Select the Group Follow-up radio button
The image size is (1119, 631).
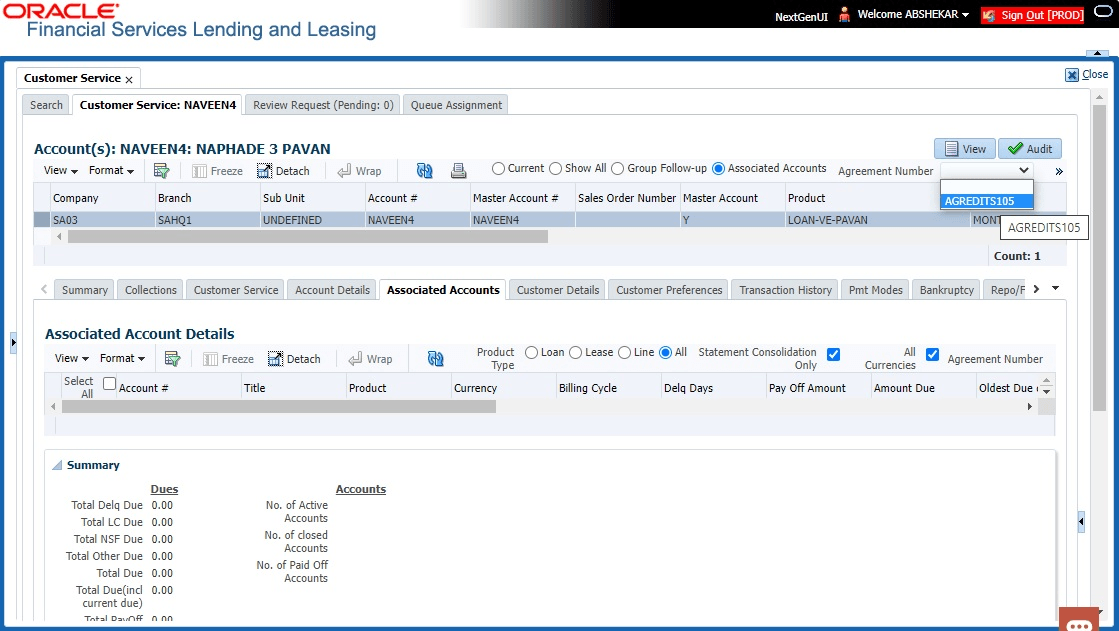(x=617, y=168)
